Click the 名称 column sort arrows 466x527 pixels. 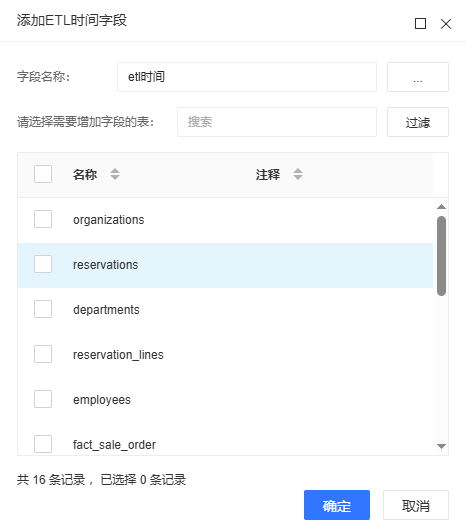coord(115,174)
